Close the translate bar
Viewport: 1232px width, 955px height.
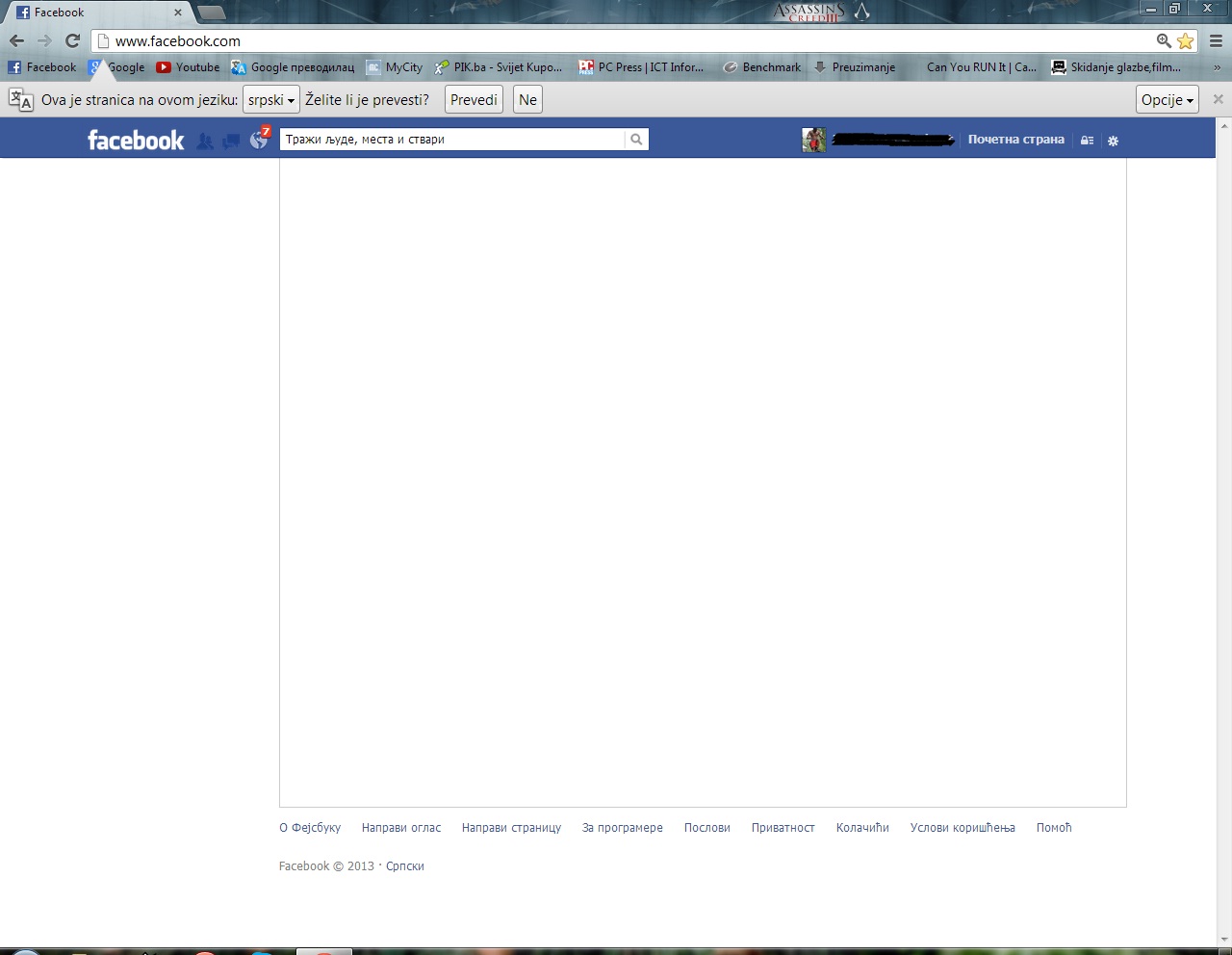click(x=1218, y=99)
